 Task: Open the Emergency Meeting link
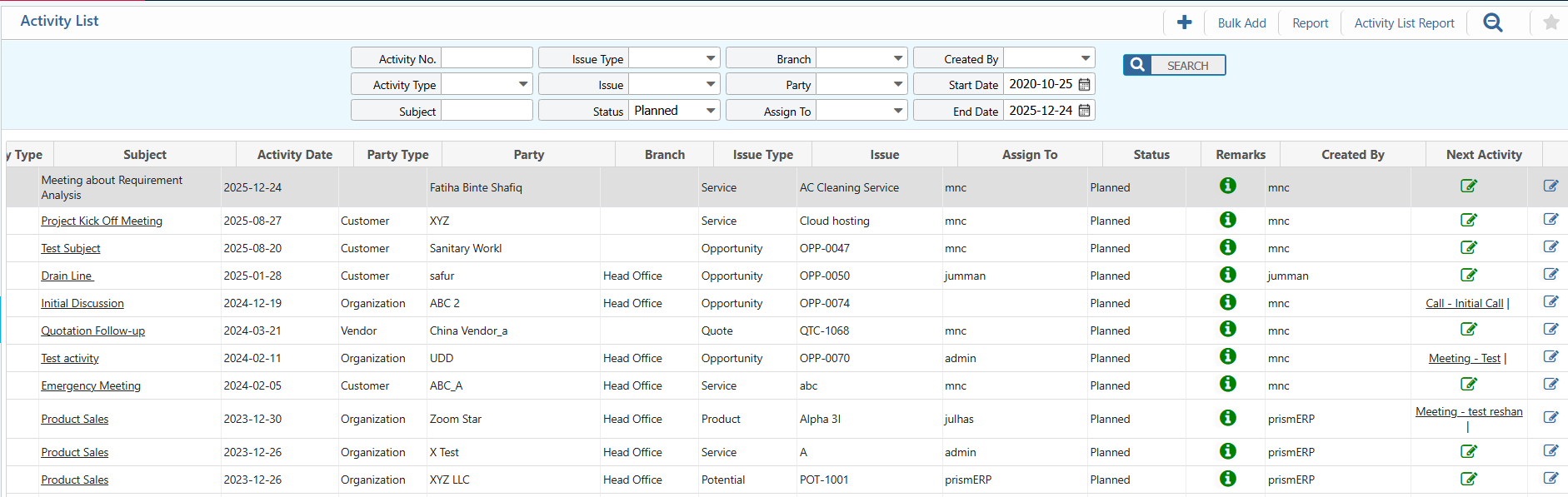tap(91, 385)
